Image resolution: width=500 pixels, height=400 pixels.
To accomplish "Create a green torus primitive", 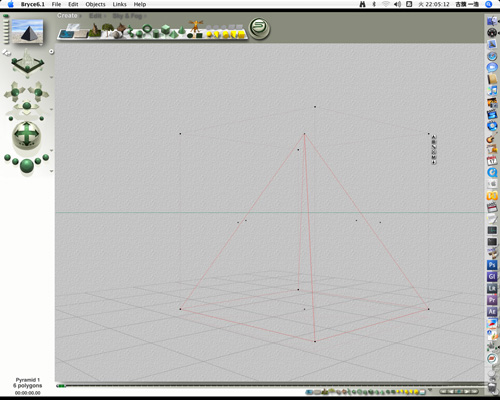I will pyautogui.click(x=147, y=29).
